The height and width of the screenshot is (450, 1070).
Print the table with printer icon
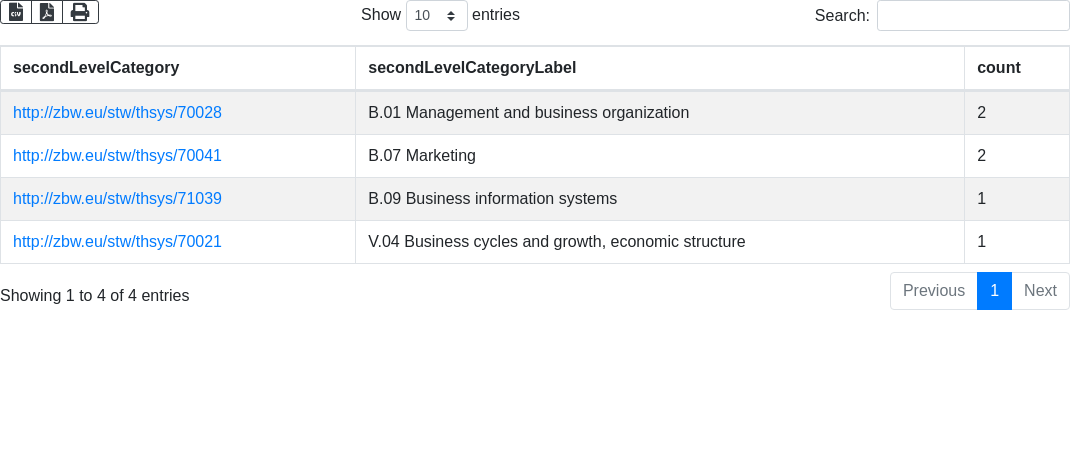point(80,12)
